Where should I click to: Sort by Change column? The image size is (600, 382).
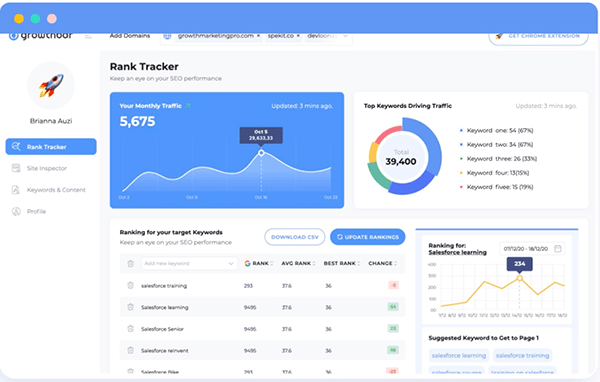(x=382, y=263)
